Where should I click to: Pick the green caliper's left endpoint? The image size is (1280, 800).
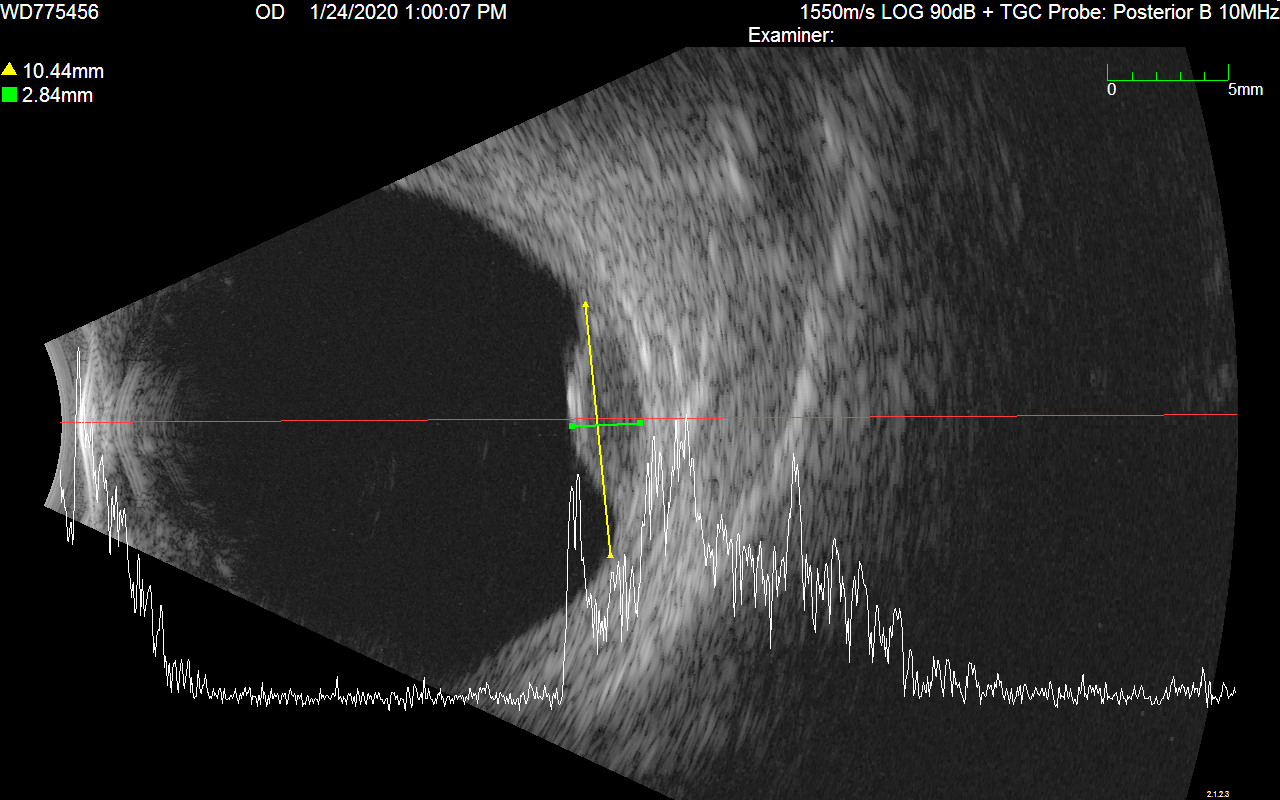click(572, 426)
